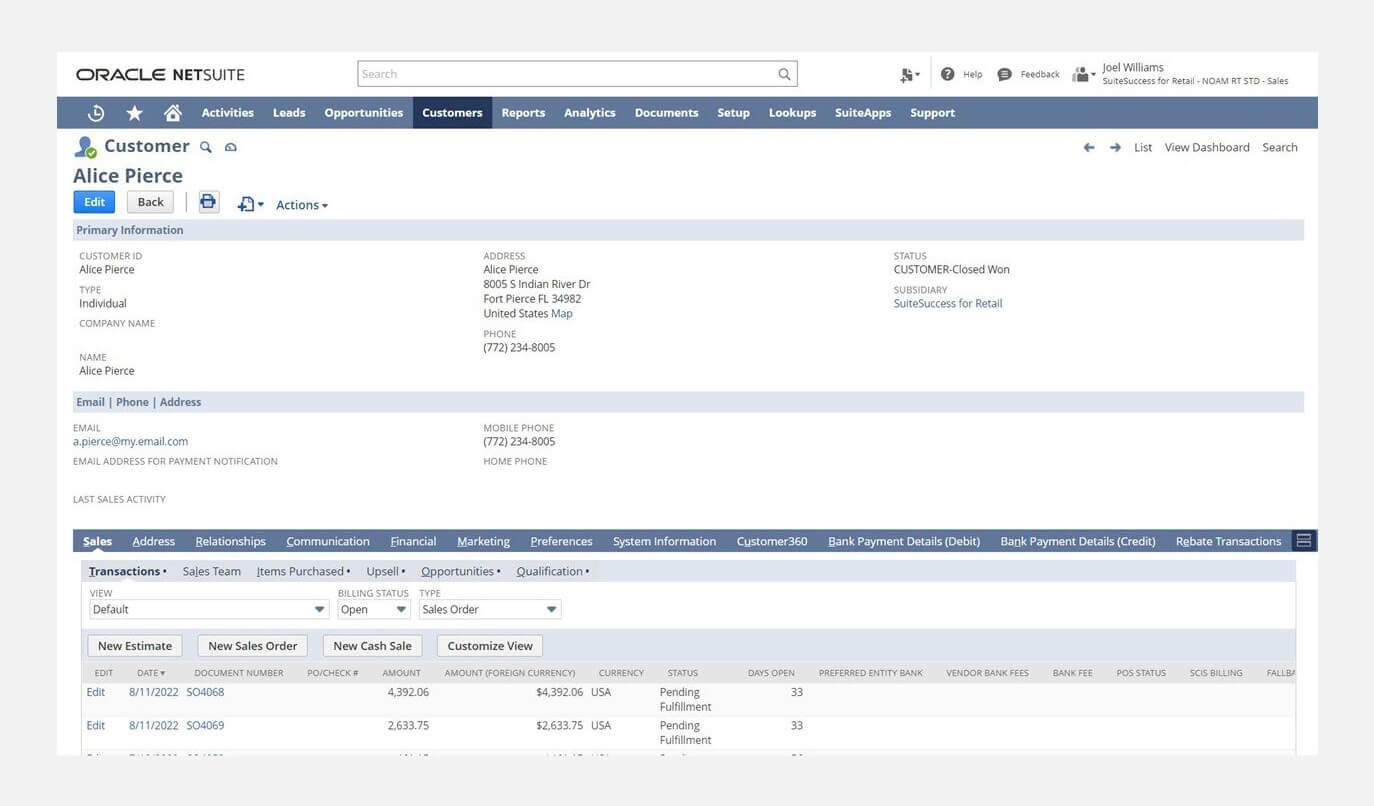Screen dimensions: 1374x806
Task: Open the Billing Status dropdown
Action: tap(374, 609)
